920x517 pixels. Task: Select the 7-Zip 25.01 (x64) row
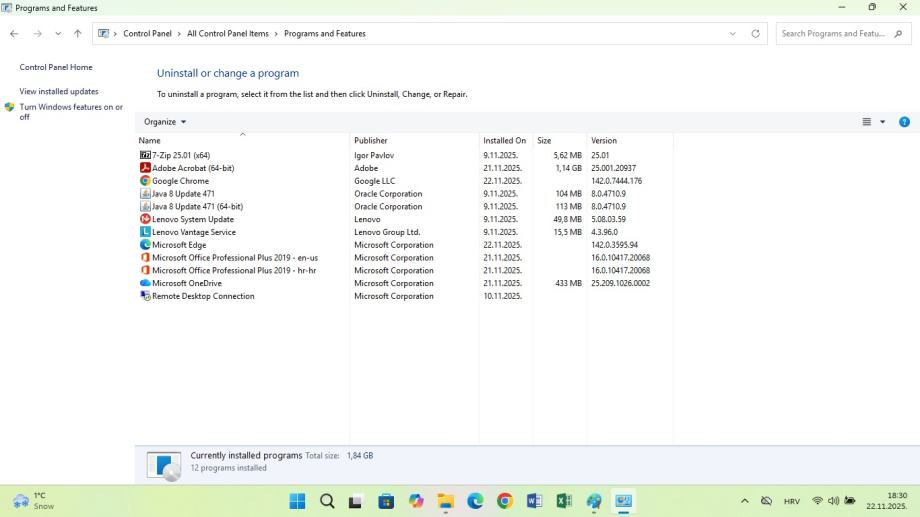tap(405, 155)
